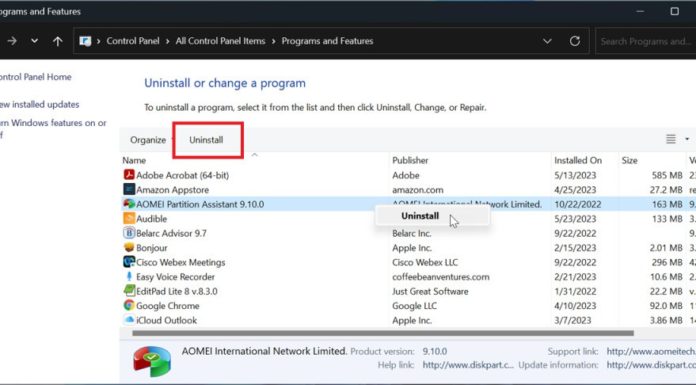Select the EditPad Lite 8 v.8.3.0 entry
The width and height of the screenshot is (696, 385).
[177, 291]
